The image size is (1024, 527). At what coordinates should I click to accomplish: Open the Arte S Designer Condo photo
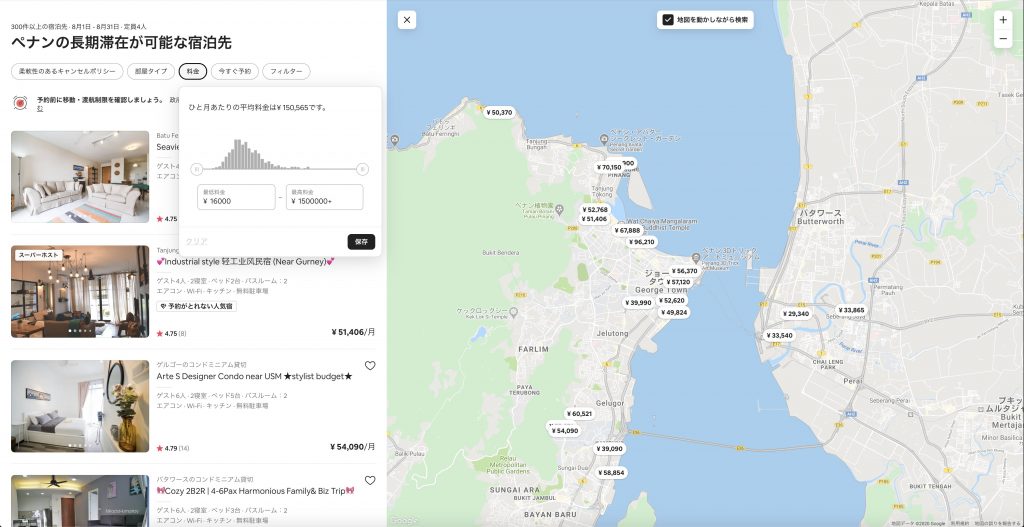coord(80,406)
